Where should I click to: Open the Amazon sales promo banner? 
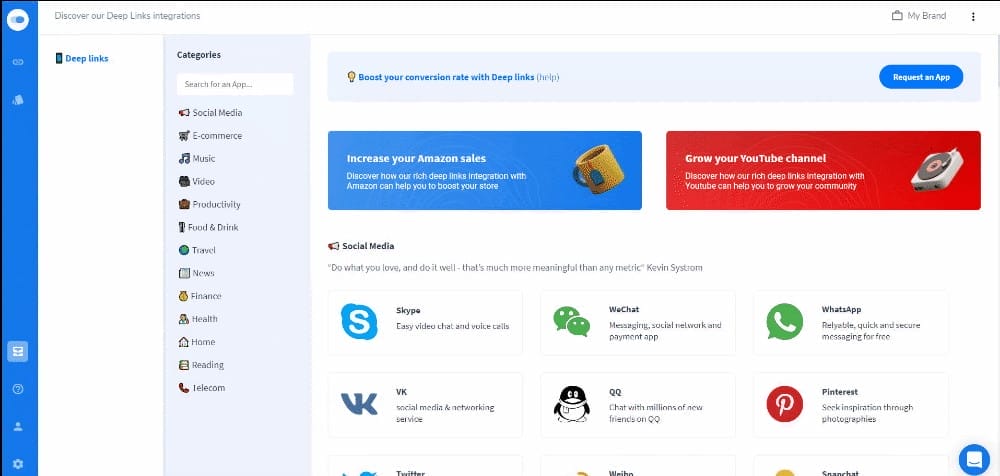pyautogui.click(x=484, y=170)
